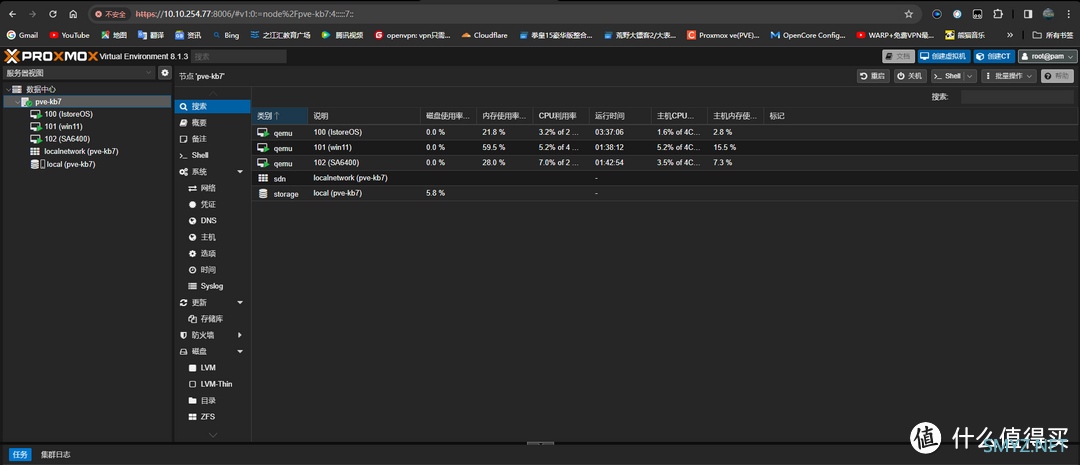
Task: Select 搜索 search in node menu
Action: click(x=212, y=107)
